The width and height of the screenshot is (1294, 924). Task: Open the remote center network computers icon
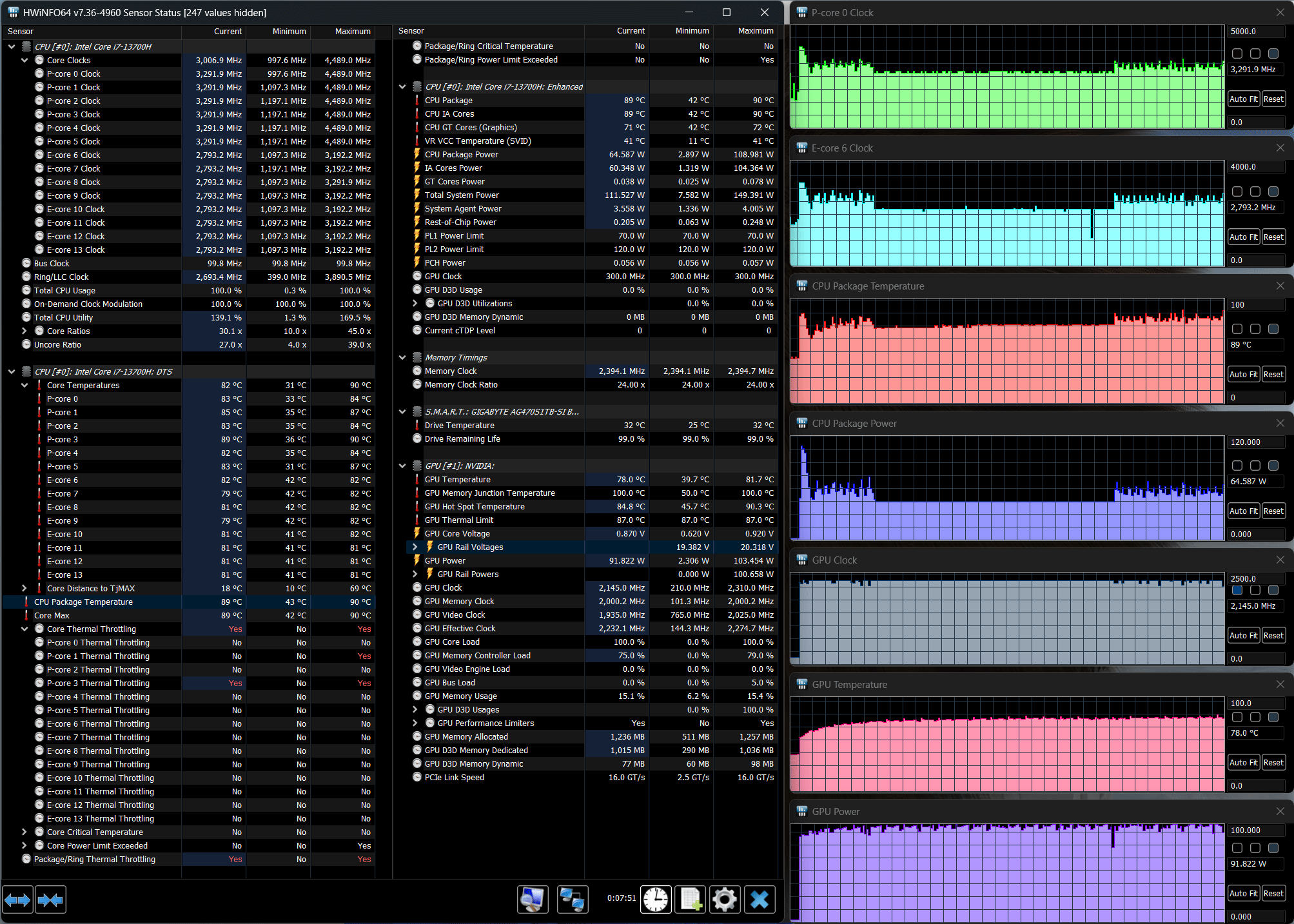[572, 899]
